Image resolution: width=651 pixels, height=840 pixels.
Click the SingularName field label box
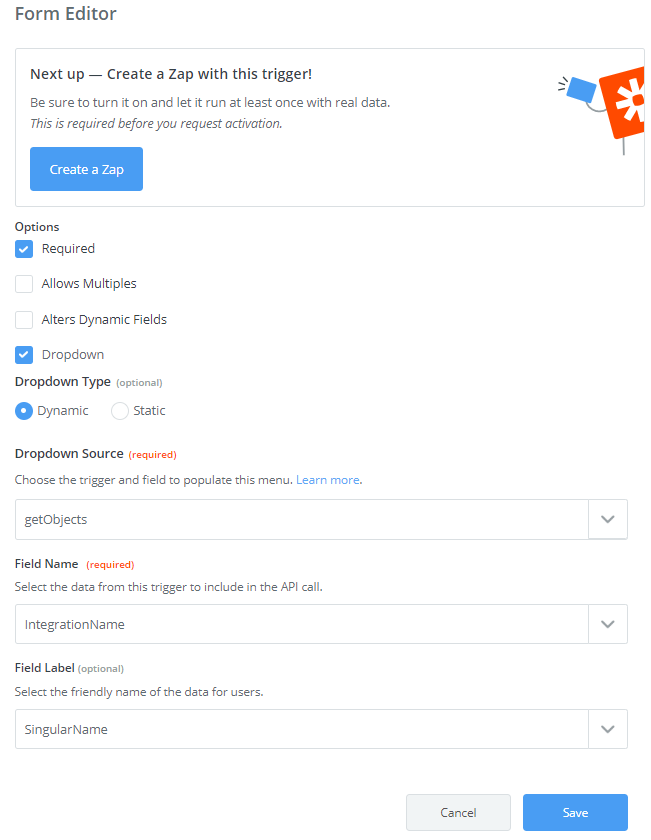pyautogui.click(x=302, y=729)
